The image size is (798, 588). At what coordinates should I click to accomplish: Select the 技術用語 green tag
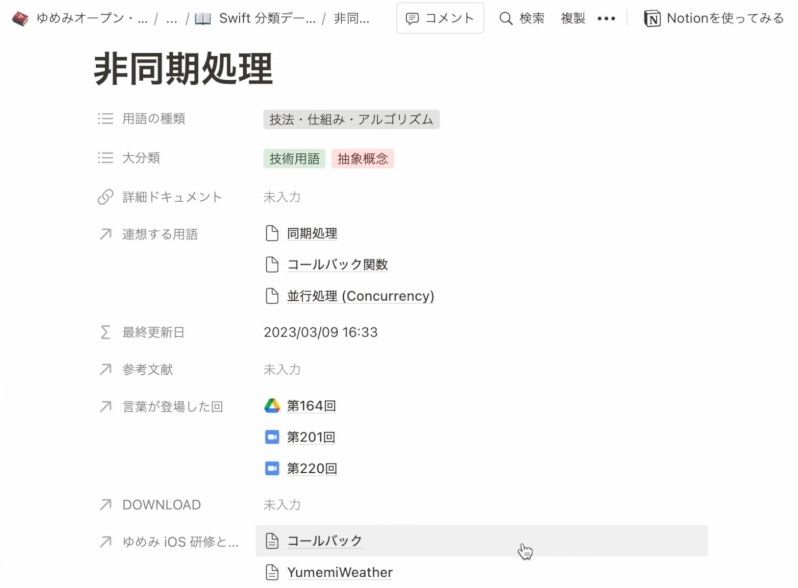pos(294,158)
